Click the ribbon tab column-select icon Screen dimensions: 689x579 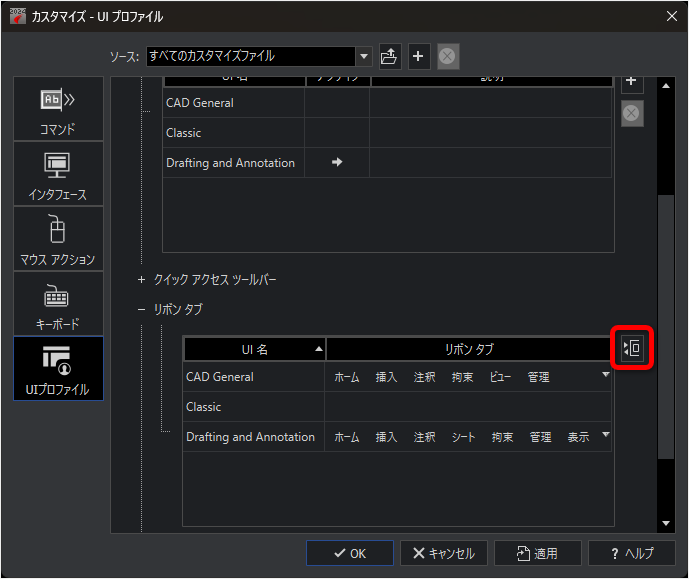tap(632, 348)
